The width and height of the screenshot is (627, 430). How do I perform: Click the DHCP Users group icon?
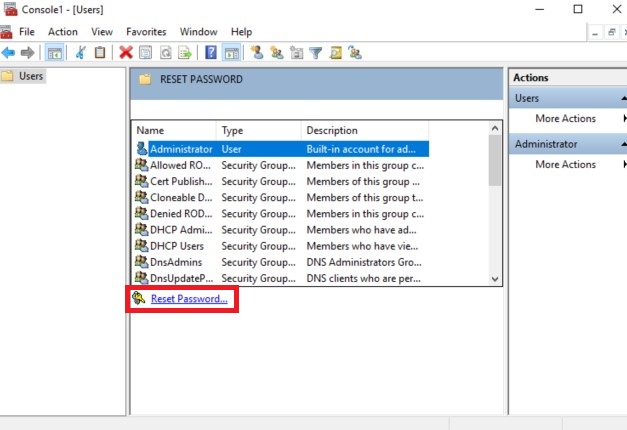click(x=142, y=245)
